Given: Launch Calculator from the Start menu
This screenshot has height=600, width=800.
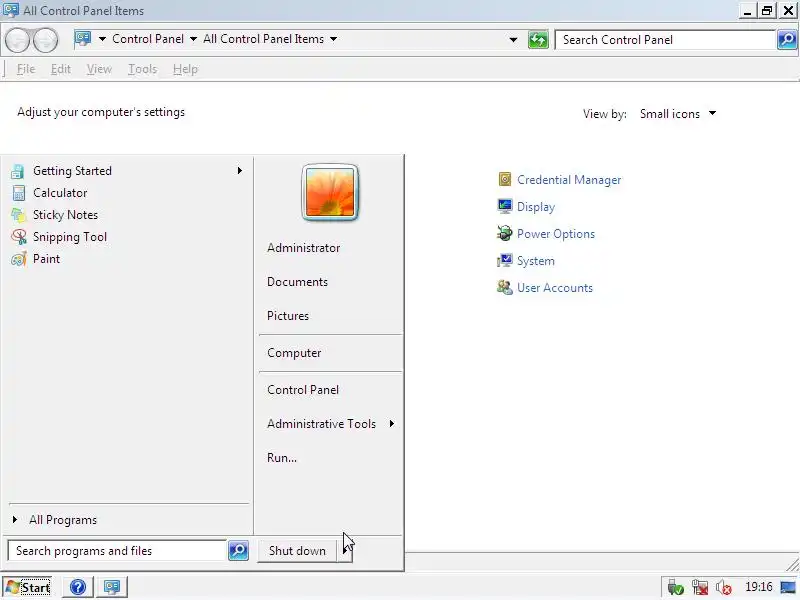Looking at the screenshot, I should [127, 193].
